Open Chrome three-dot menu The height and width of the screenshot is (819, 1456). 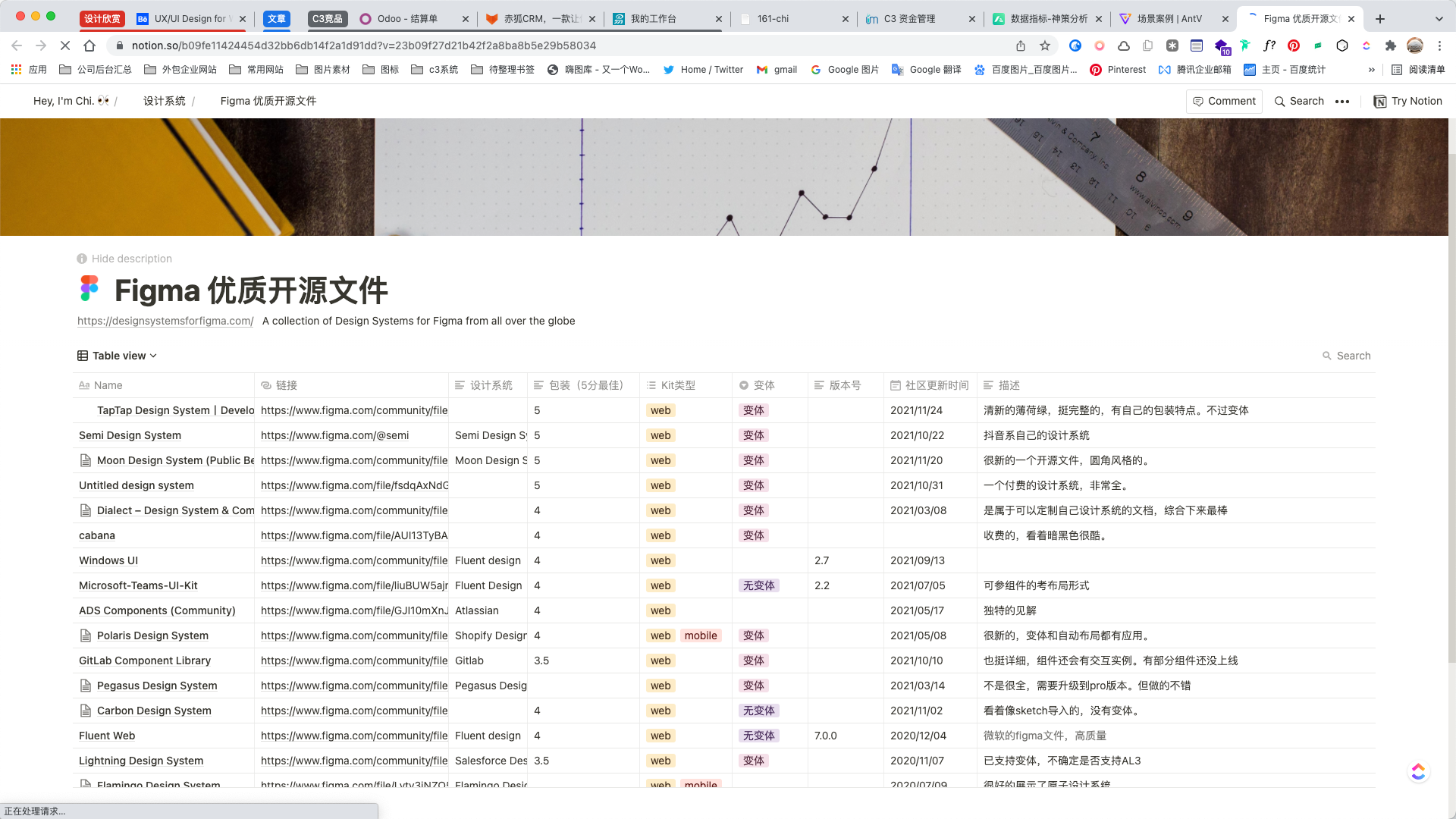(1439, 45)
